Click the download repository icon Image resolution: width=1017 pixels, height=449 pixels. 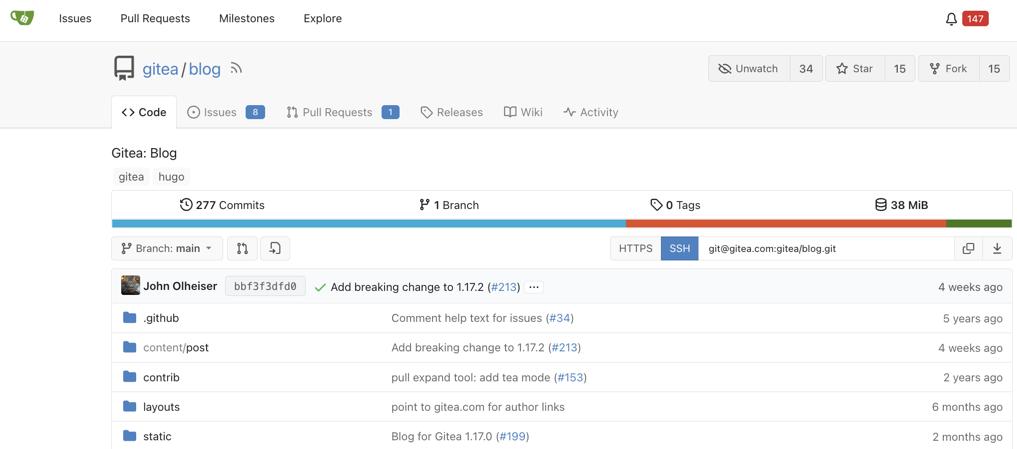[997, 249]
